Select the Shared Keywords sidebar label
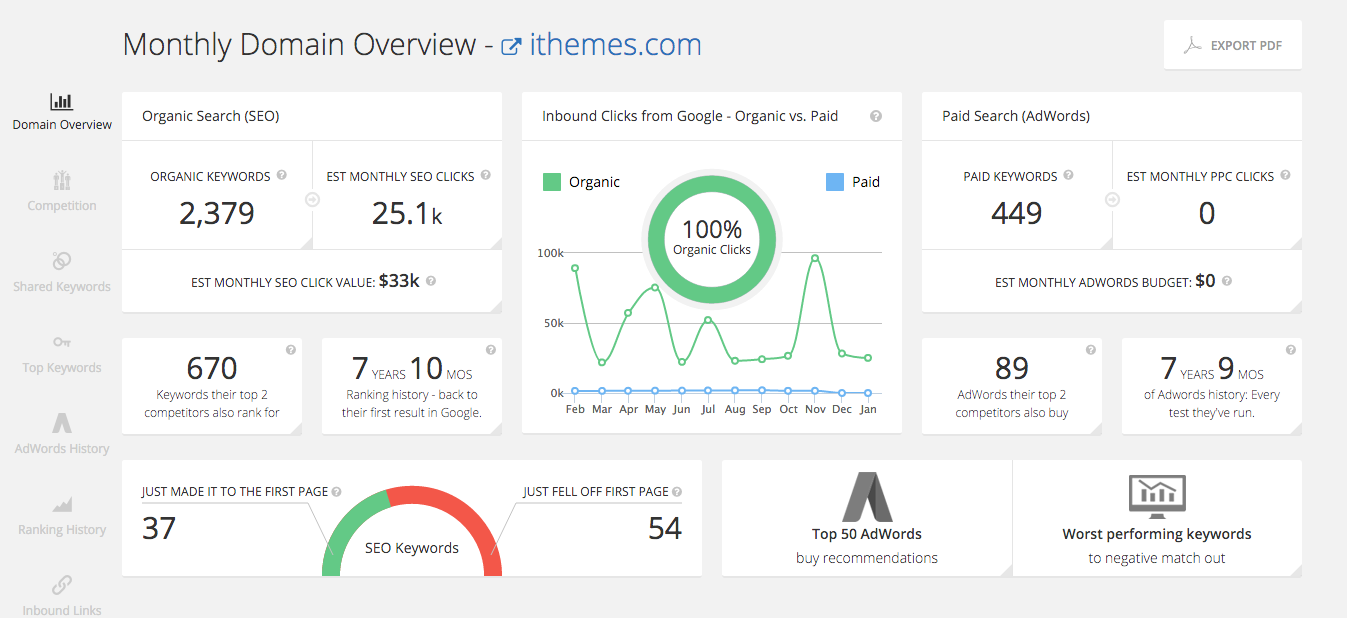The image size is (1347, 618). coord(62,287)
